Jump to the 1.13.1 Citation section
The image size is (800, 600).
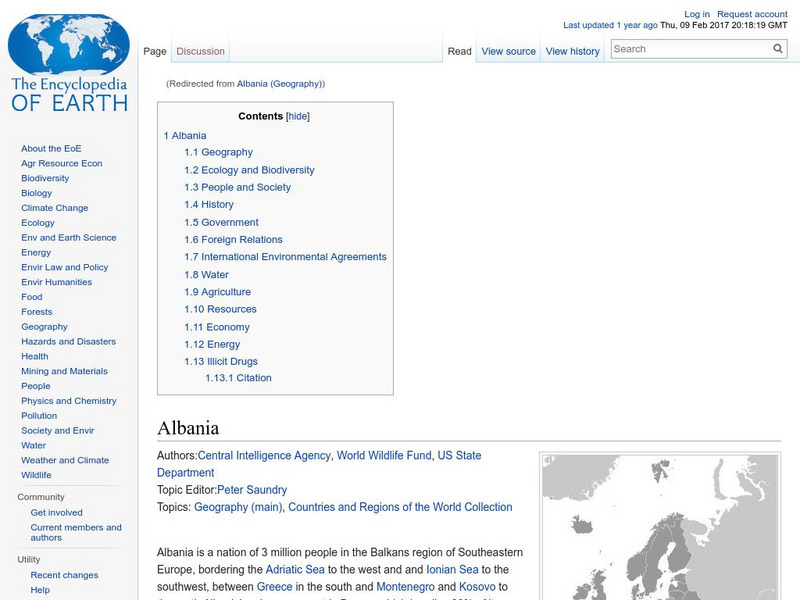pyautogui.click(x=239, y=378)
